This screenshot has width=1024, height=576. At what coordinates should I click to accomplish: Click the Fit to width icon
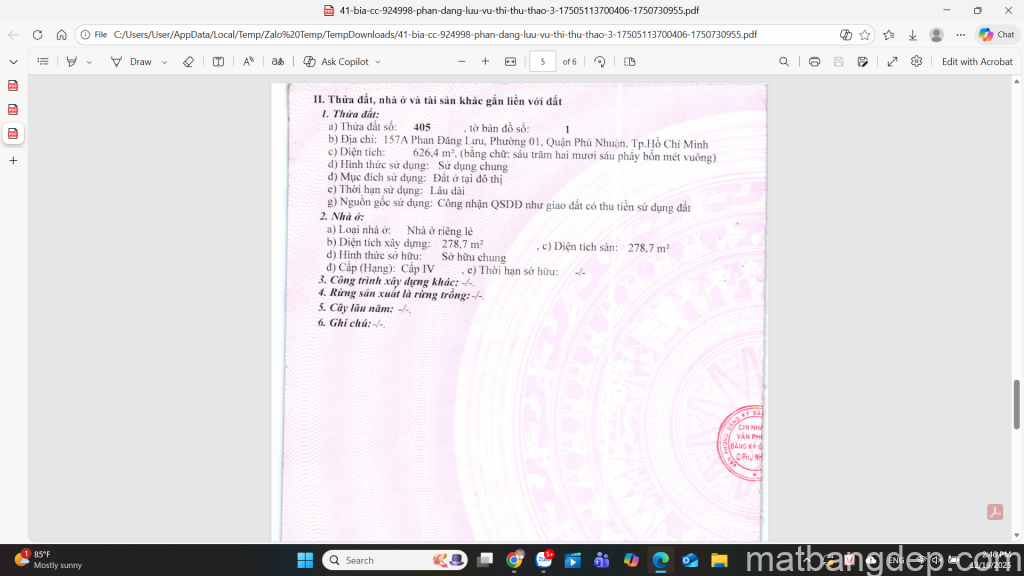[x=511, y=61]
